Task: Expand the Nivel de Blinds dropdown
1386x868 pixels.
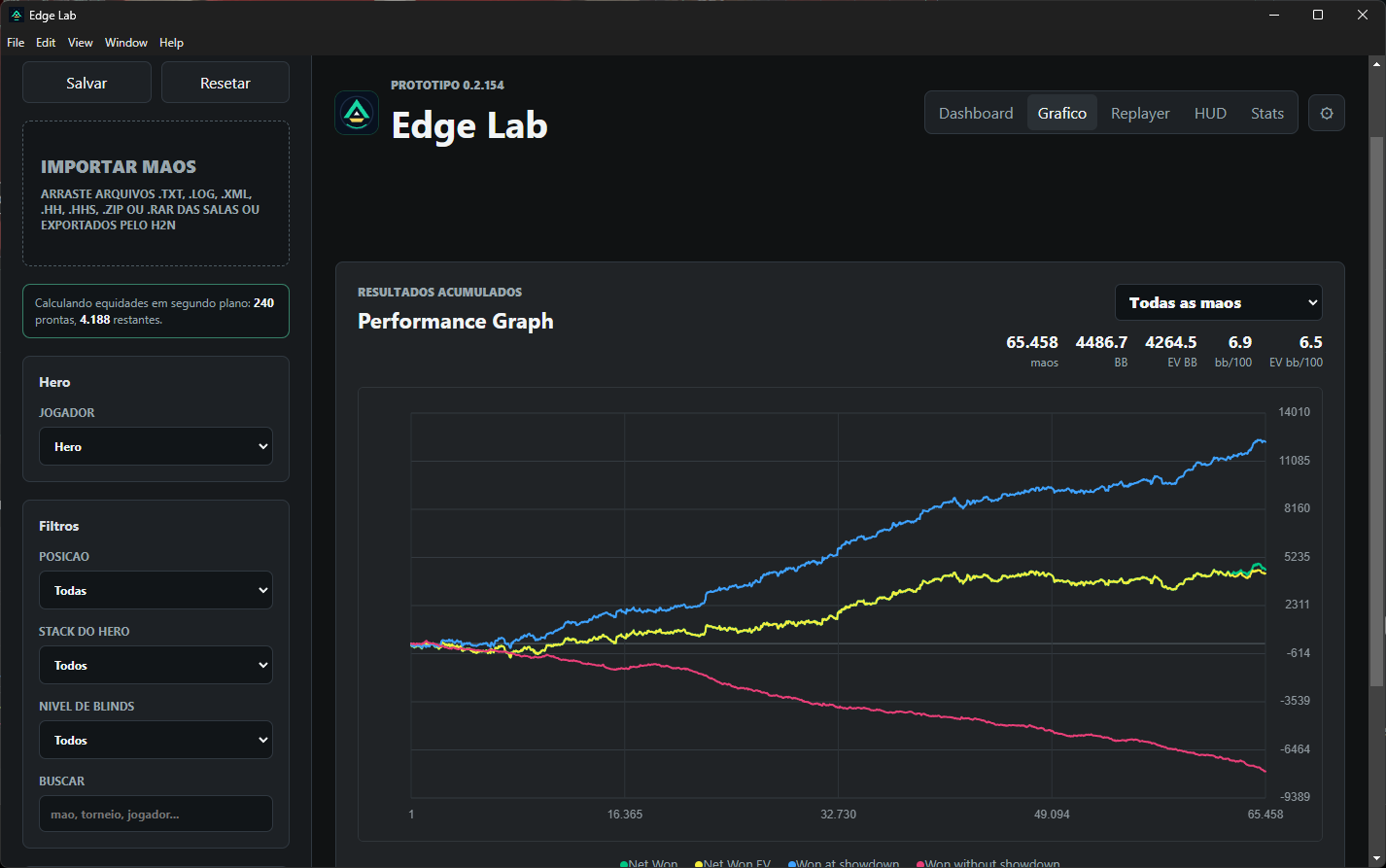Action: tap(156, 740)
